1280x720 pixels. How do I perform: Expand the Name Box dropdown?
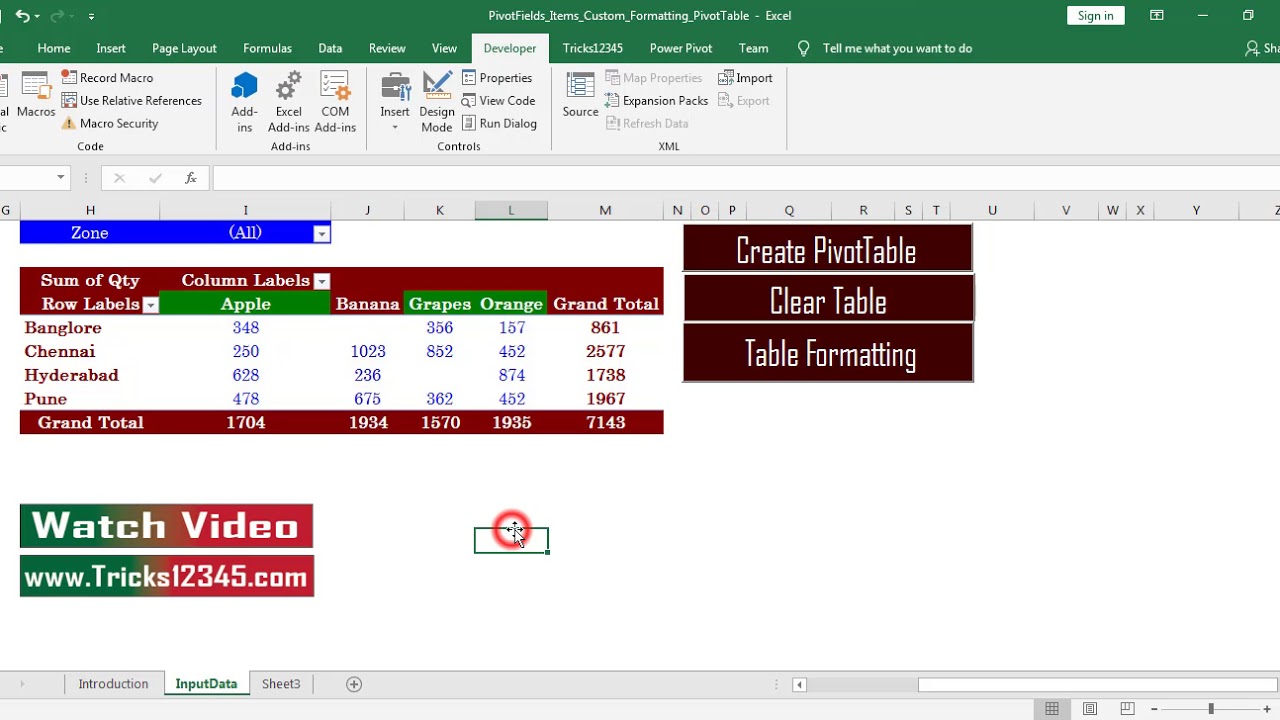click(x=61, y=178)
